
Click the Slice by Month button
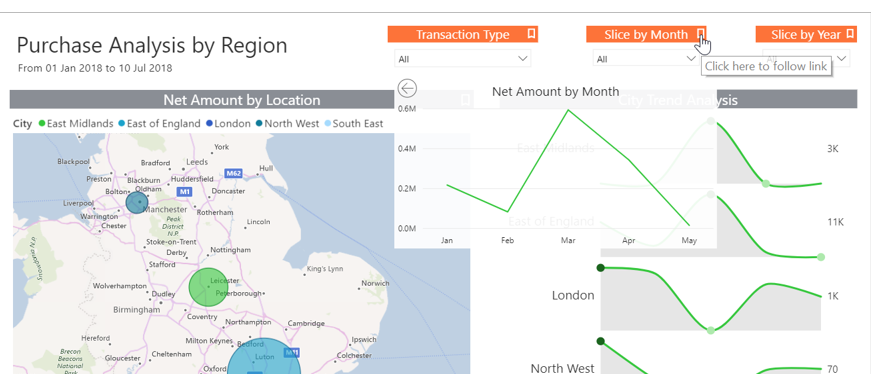tap(646, 34)
